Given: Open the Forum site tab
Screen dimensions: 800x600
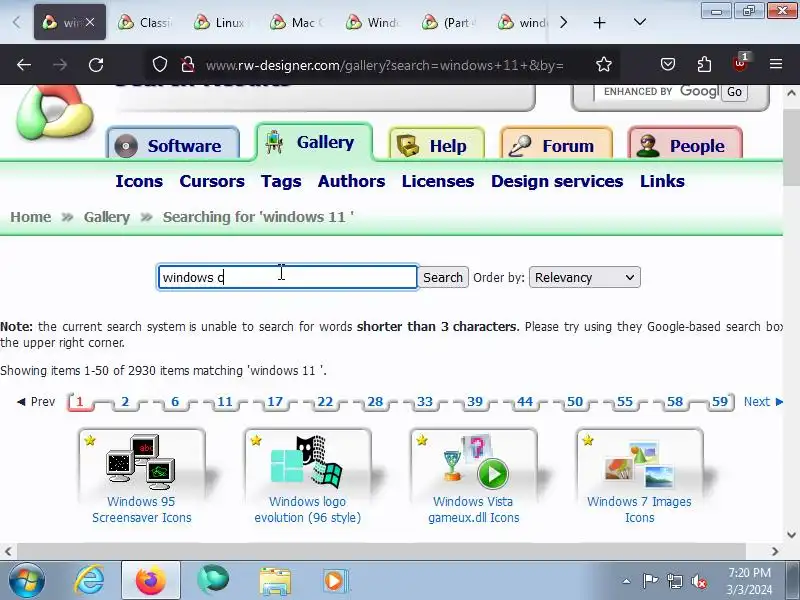Looking at the screenshot, I should point(556,145).
